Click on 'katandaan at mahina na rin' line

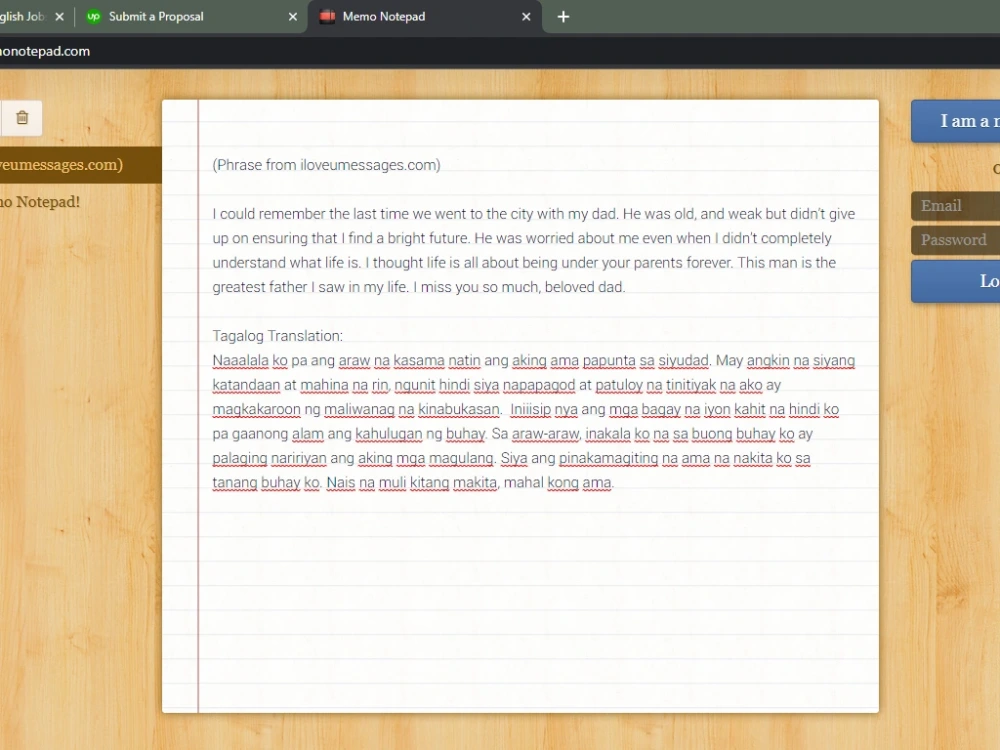496,385
